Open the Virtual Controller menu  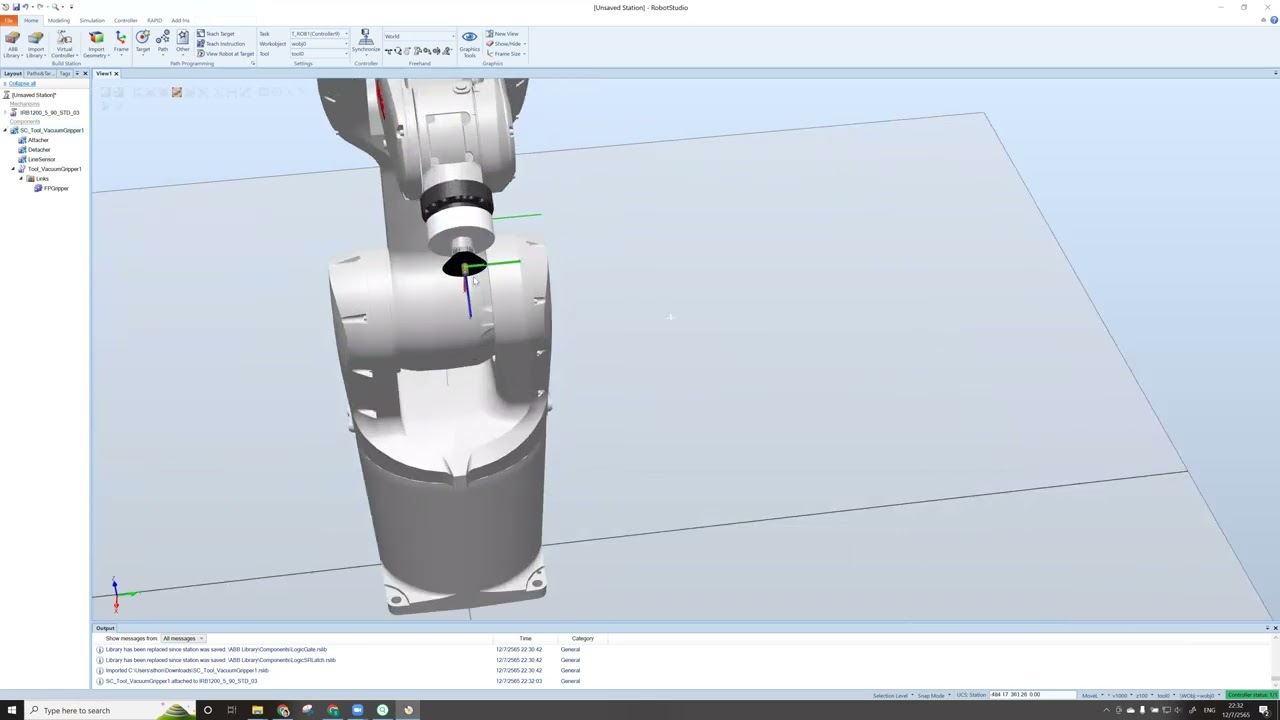[64, 45]
